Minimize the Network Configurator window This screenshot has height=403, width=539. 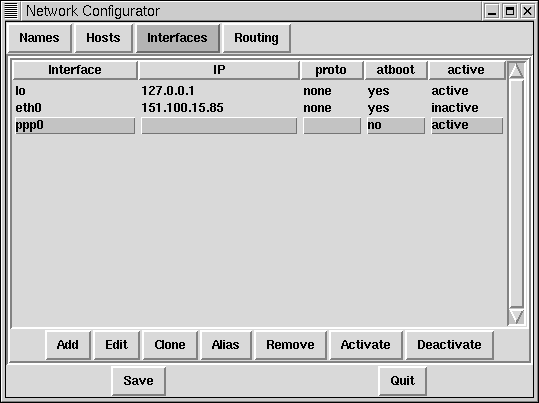[492, 11]
